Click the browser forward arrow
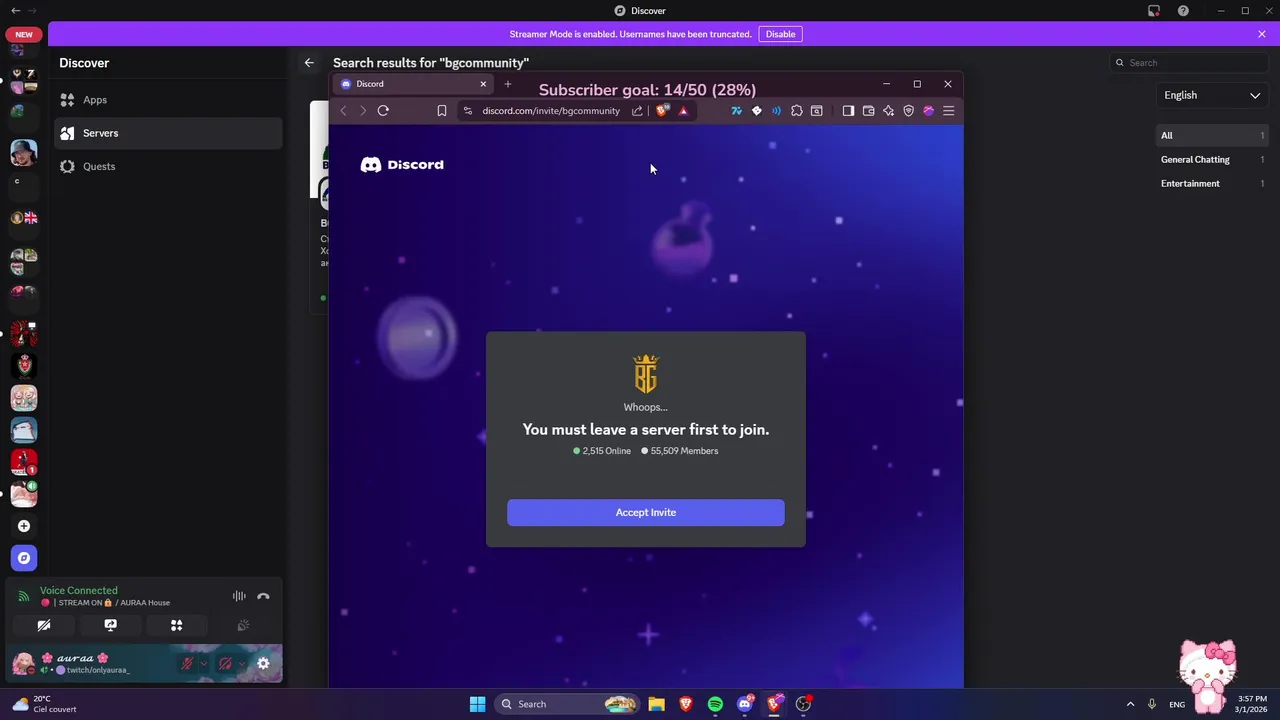Screen dimensions: 1280x720 [x=363, y=111]
